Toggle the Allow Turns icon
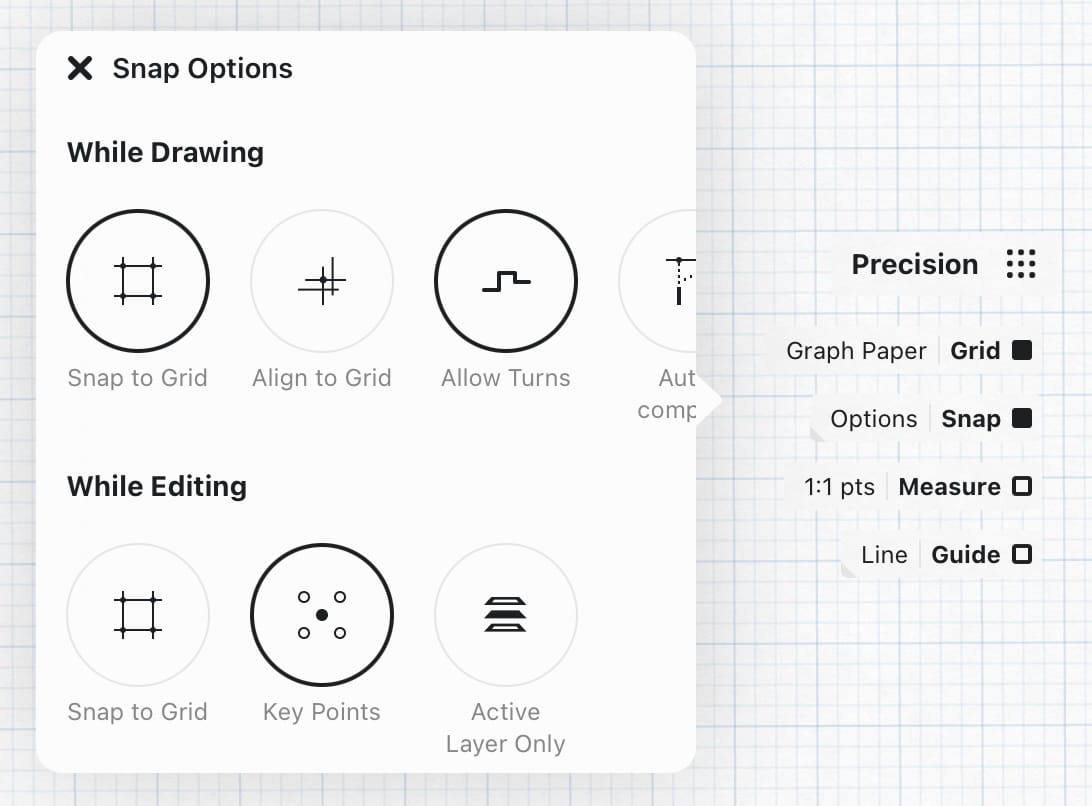Viewport: 1092px width, 806px height. point(506,281)
